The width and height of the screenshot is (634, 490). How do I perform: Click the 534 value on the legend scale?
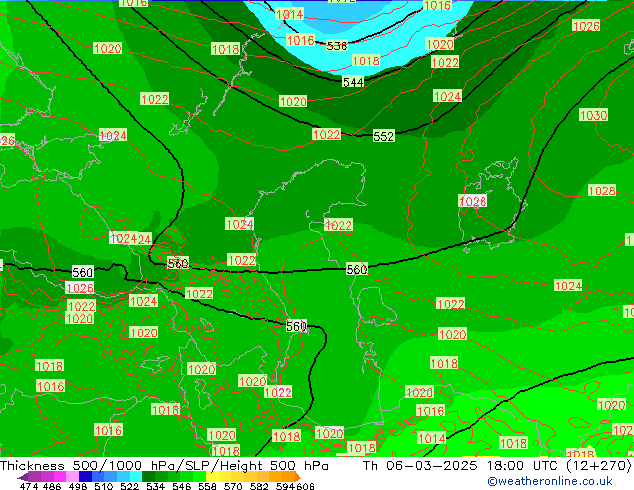(155, 486)
